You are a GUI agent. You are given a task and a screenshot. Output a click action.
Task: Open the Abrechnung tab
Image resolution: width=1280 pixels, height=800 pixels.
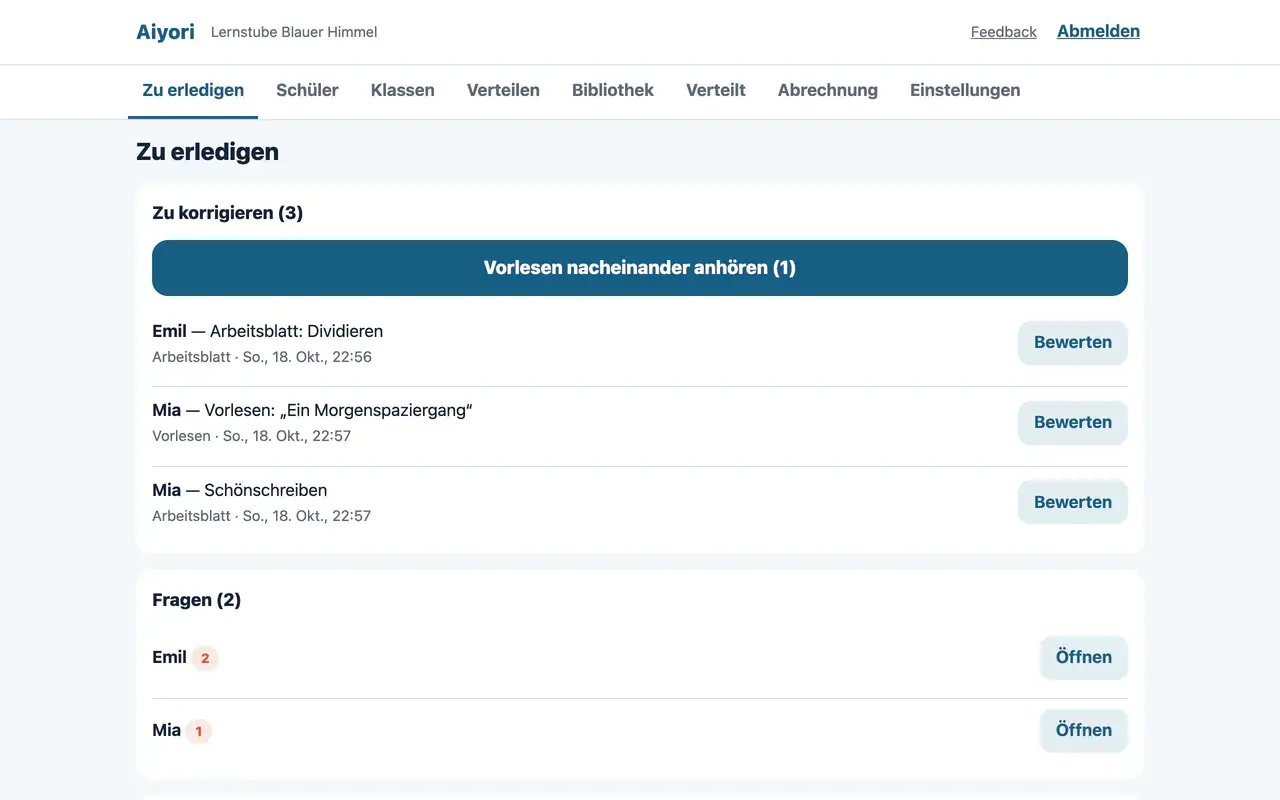(x=828, y=90)
